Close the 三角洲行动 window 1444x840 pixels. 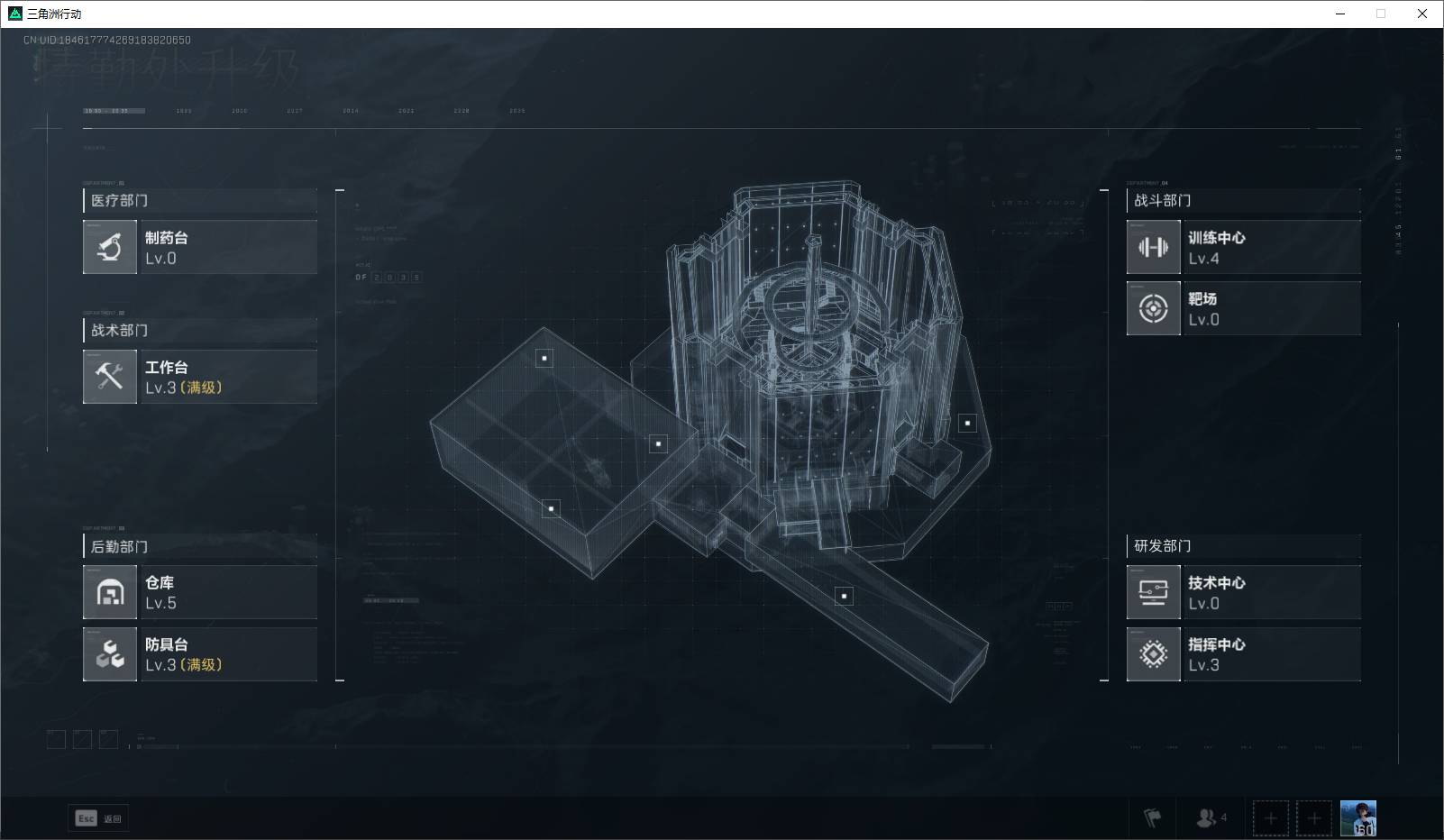click(1422, 14)
